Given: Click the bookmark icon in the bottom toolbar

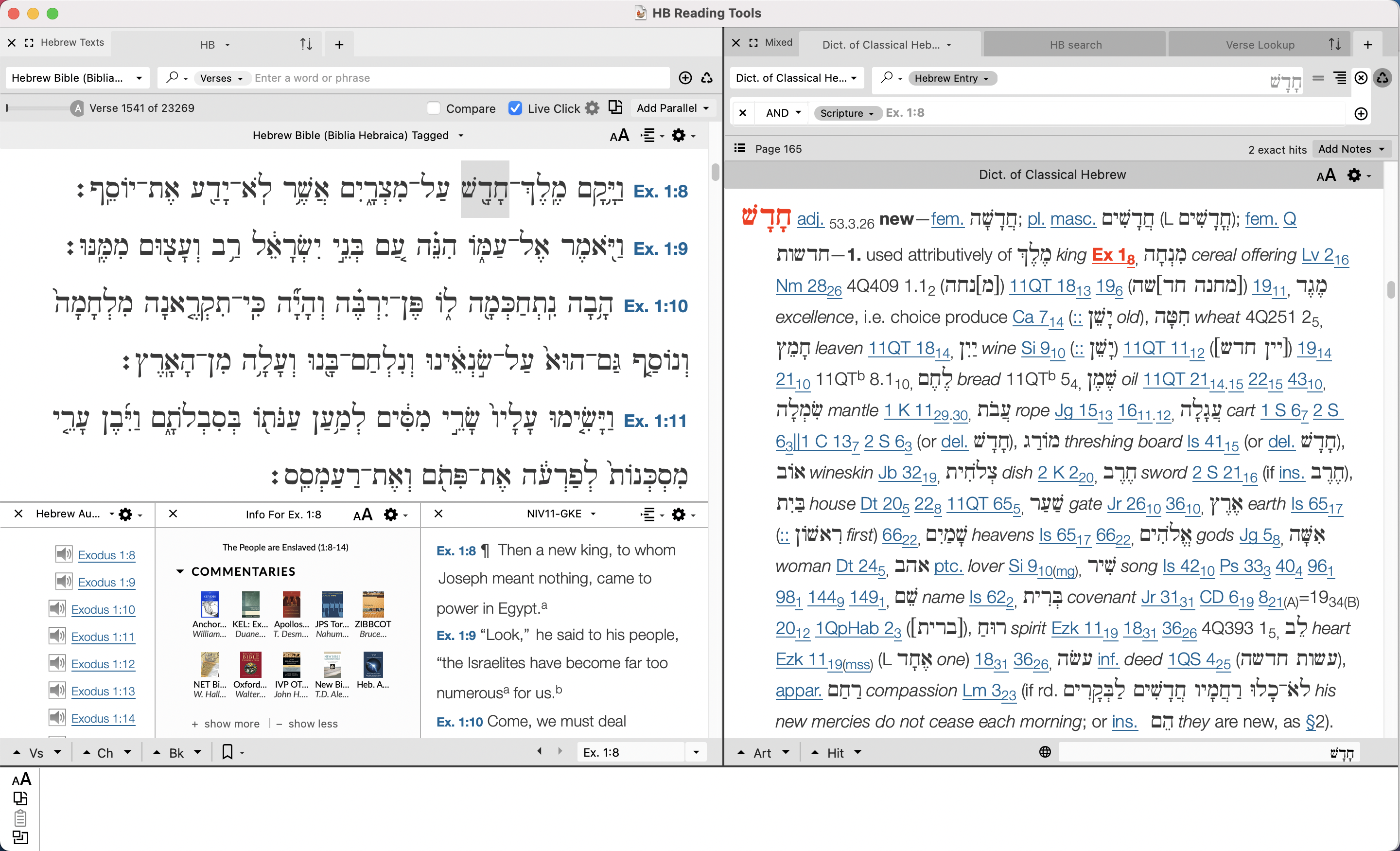Looking at the screenshot, I should tap(227, 751).
